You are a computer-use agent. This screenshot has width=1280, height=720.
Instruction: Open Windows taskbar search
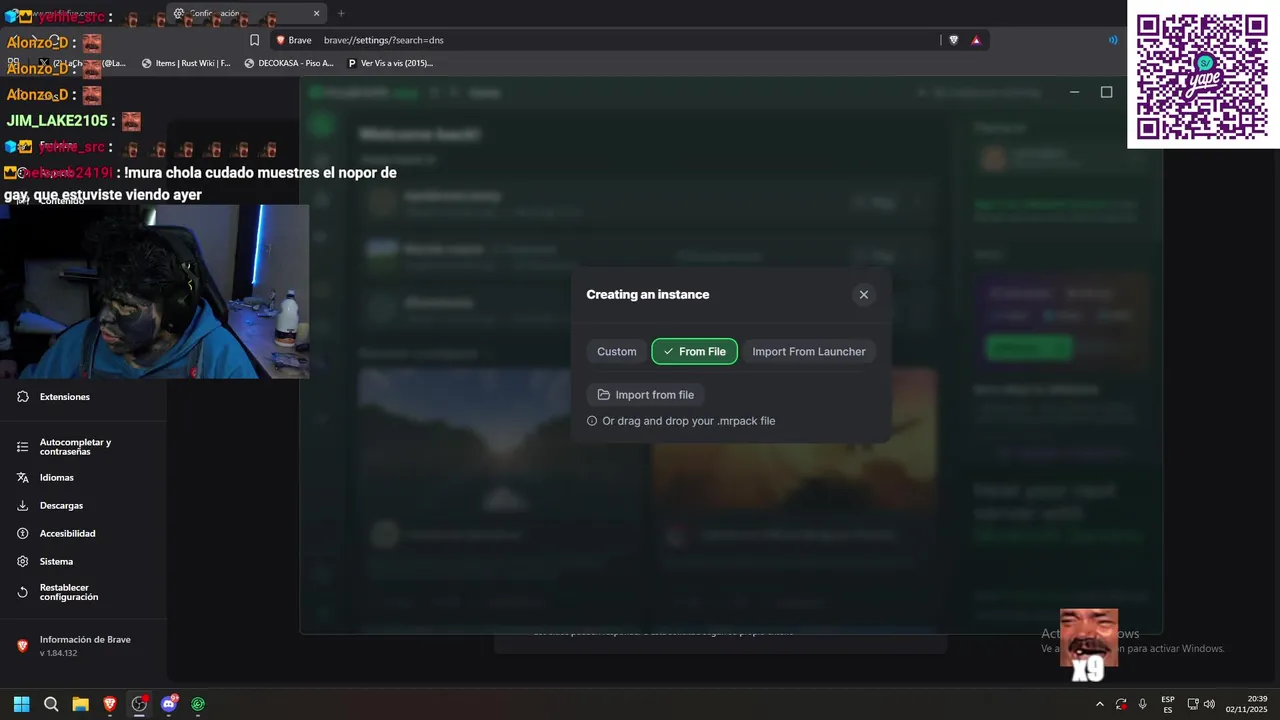[51, 704]
